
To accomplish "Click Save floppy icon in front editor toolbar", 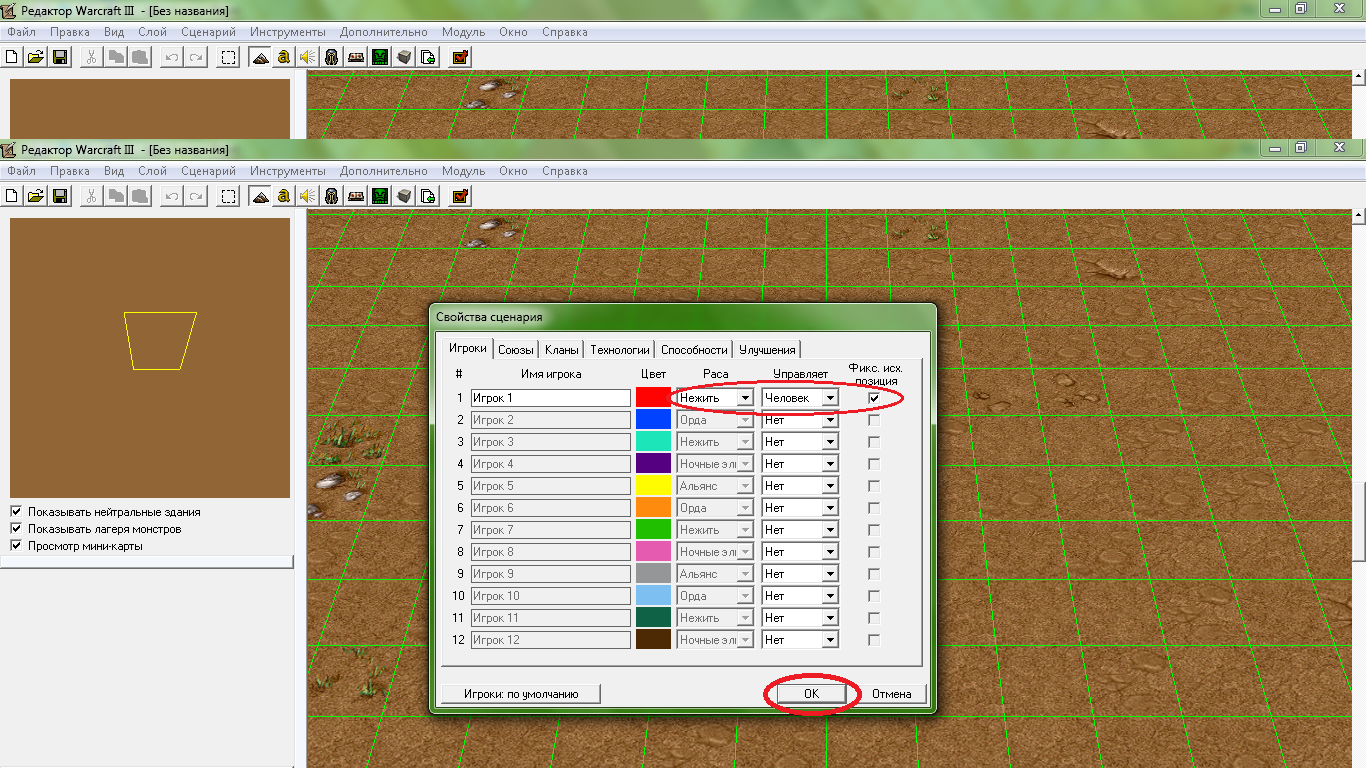I will coord(60,196).
